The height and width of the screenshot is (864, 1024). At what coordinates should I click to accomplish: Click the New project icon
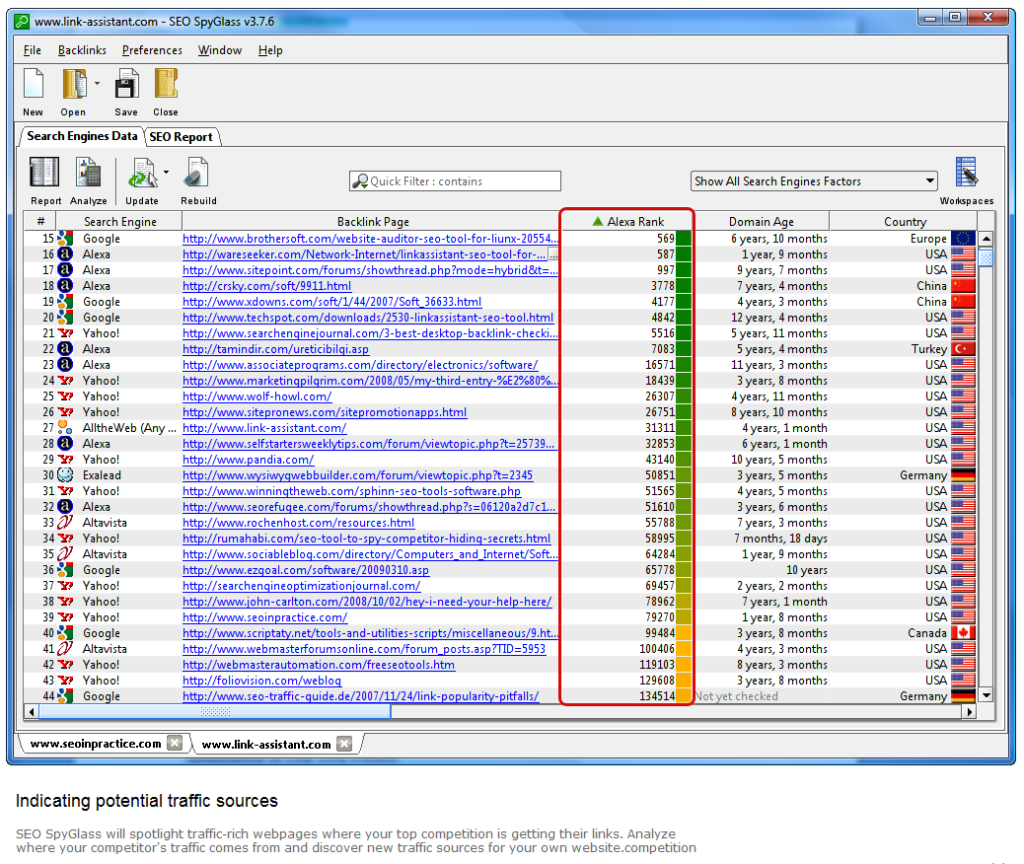[33, 84]
